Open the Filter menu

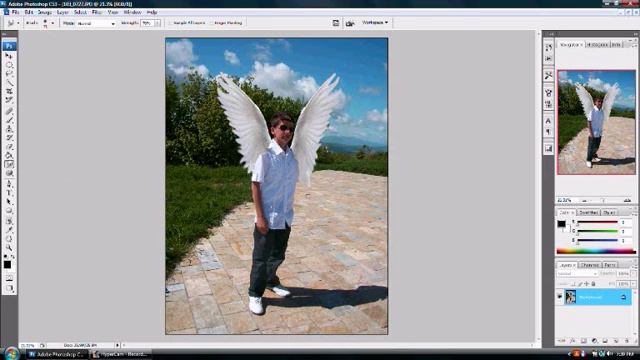[96, 13]
